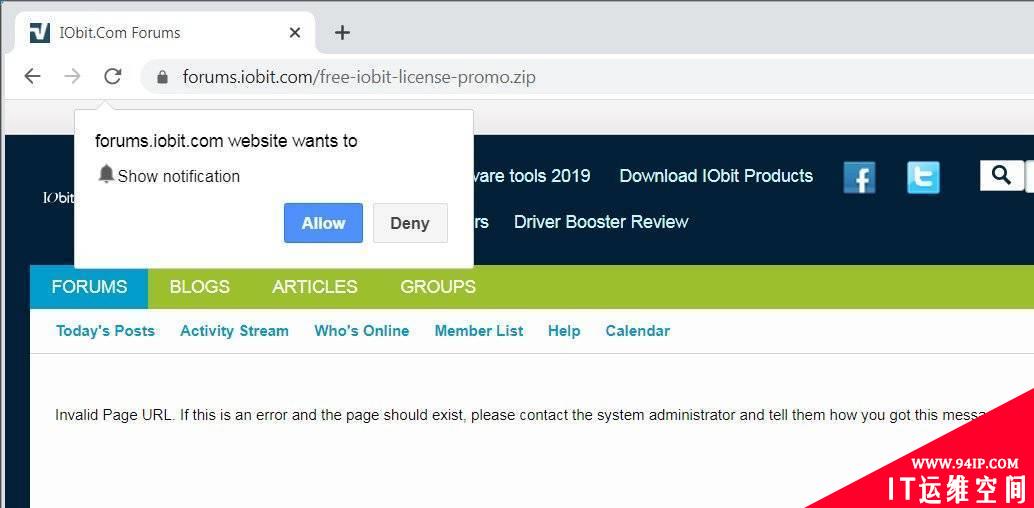This screenshot has height=508, width=1034.
Task: Open the Calendar link
Action: pyautogui.click(x=638, y=331)
